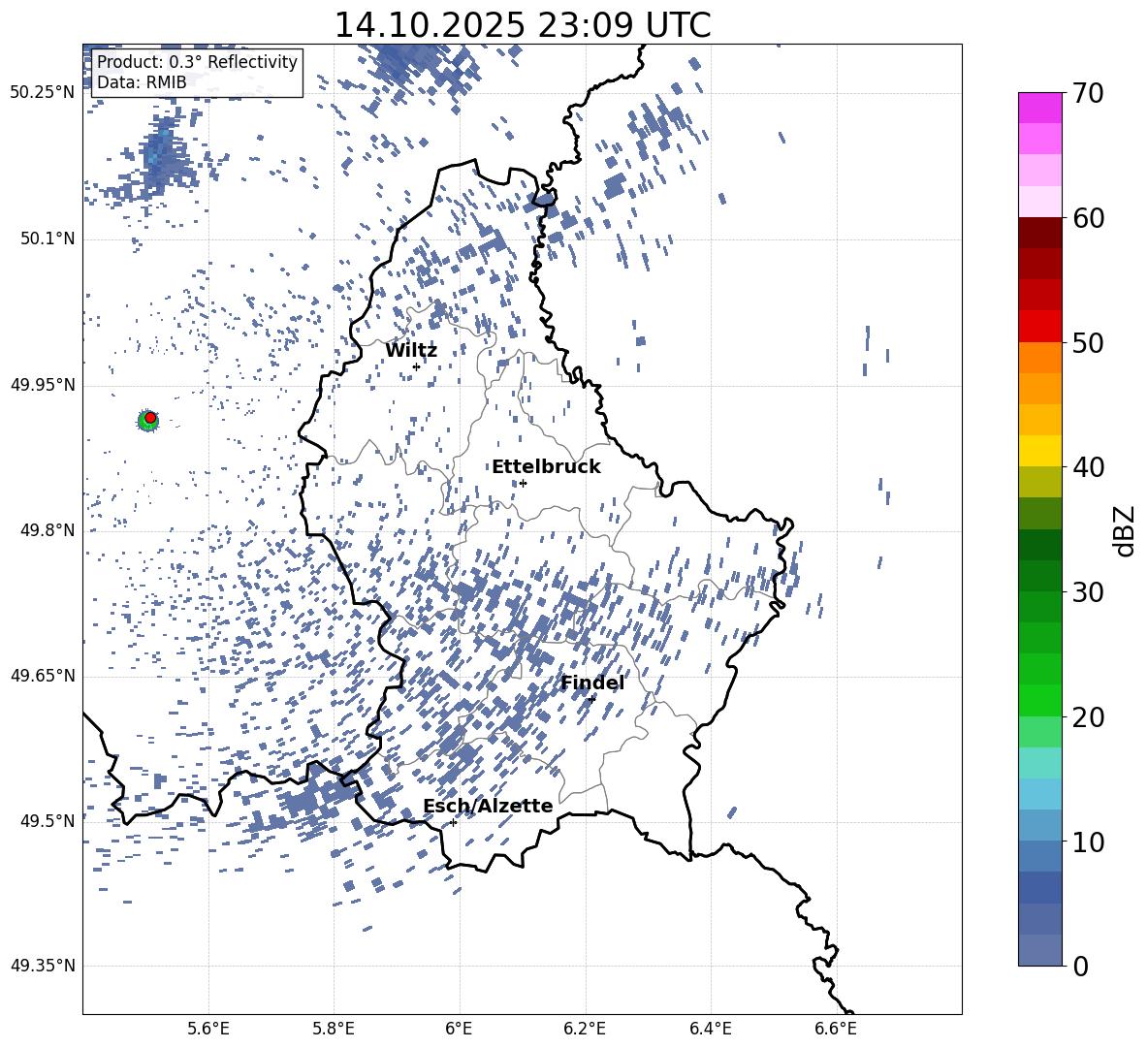Click the 49.35°N latitude tick label
Image resolution: width=1148 pixels, height=1048 pixels.
43,966
